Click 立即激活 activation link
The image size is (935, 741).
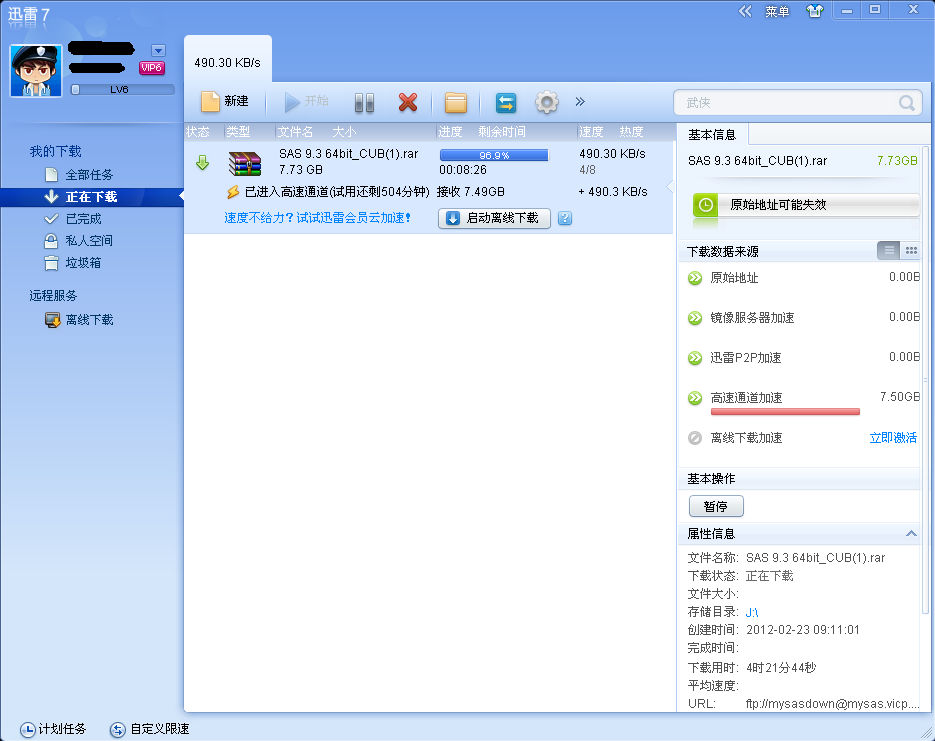coord(893,438)
